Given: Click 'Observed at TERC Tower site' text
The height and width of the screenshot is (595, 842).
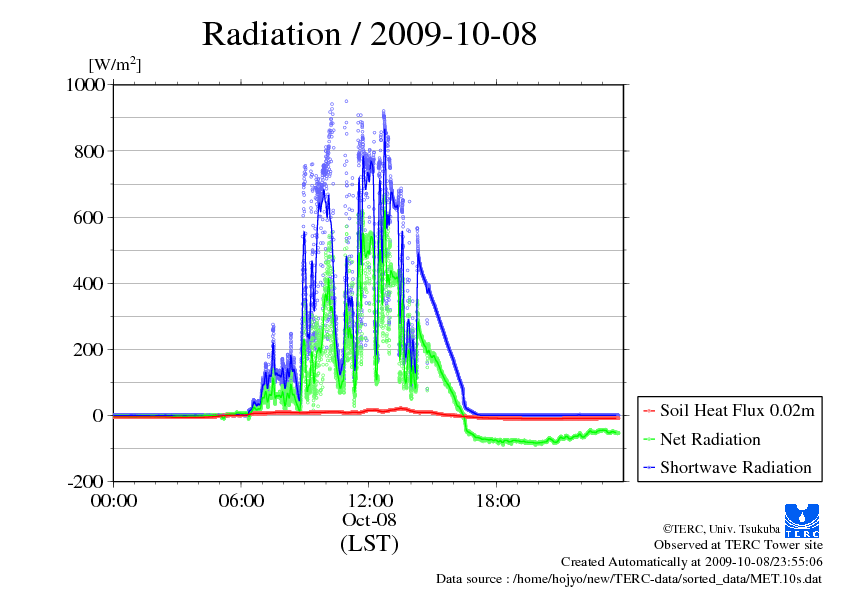Looking at the screenshot, I should [738, 545].
